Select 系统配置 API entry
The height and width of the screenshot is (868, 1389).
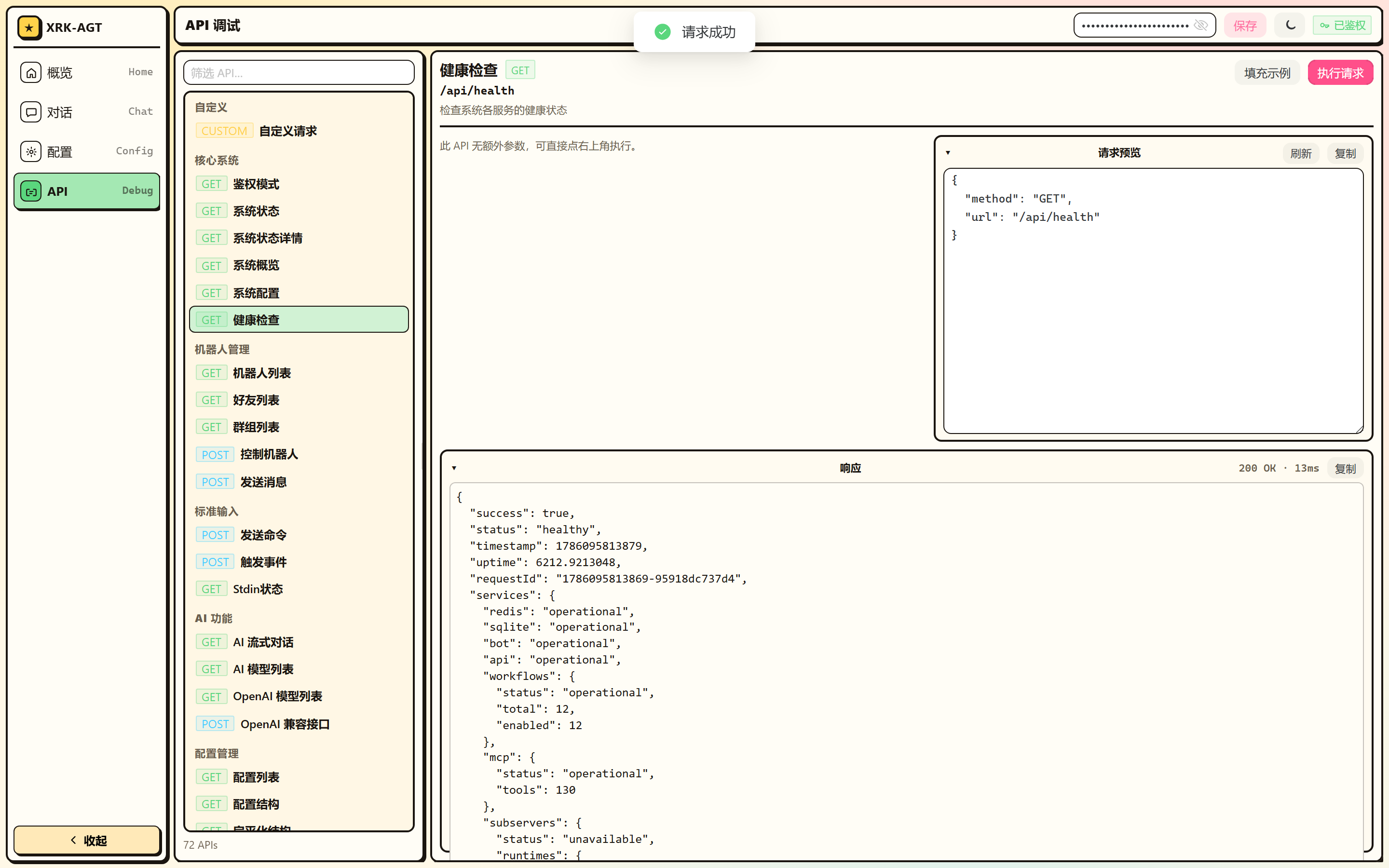[x=299, y=293]
